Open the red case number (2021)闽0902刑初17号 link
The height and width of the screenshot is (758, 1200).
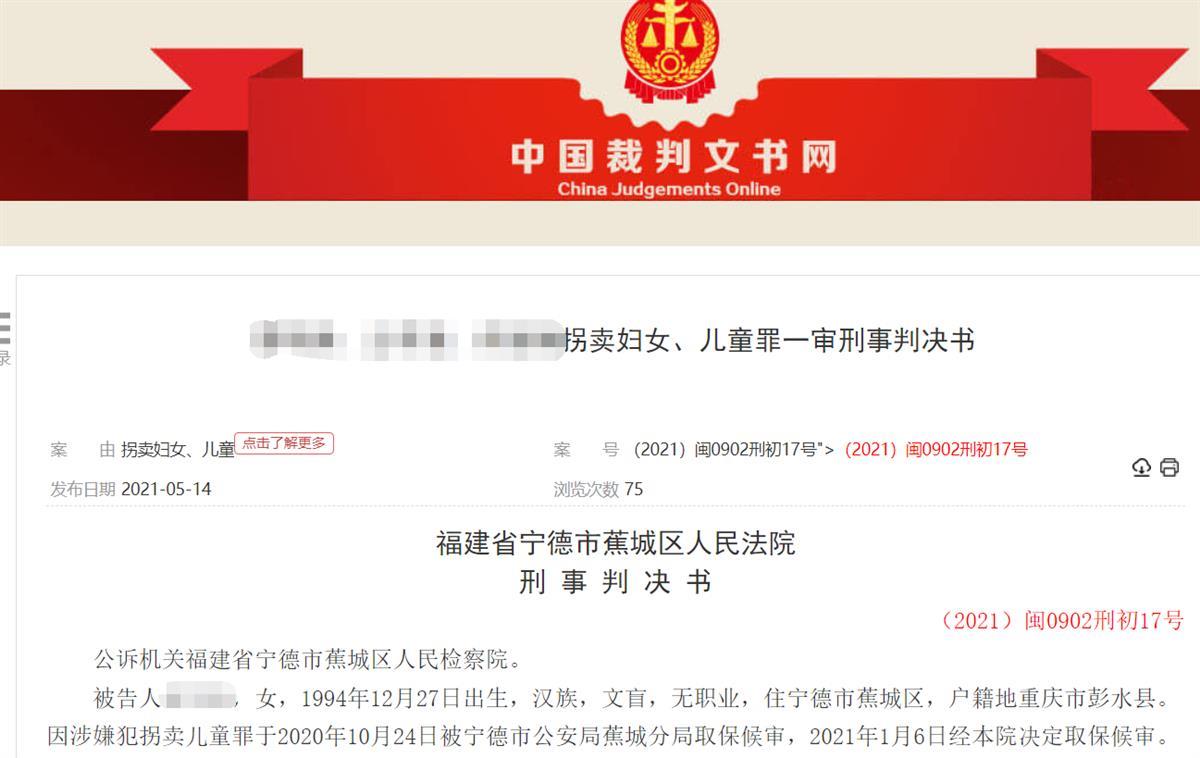click(x=936, y=450)
